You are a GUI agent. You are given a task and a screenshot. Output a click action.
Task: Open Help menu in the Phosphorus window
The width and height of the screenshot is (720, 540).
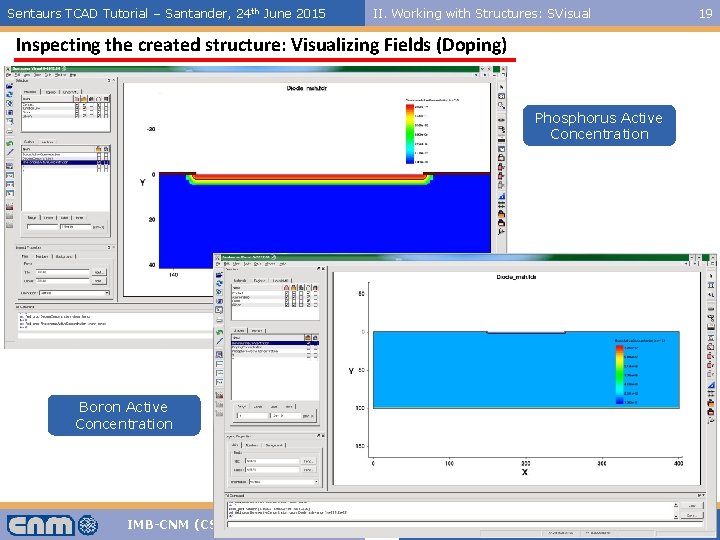(73, 75)
